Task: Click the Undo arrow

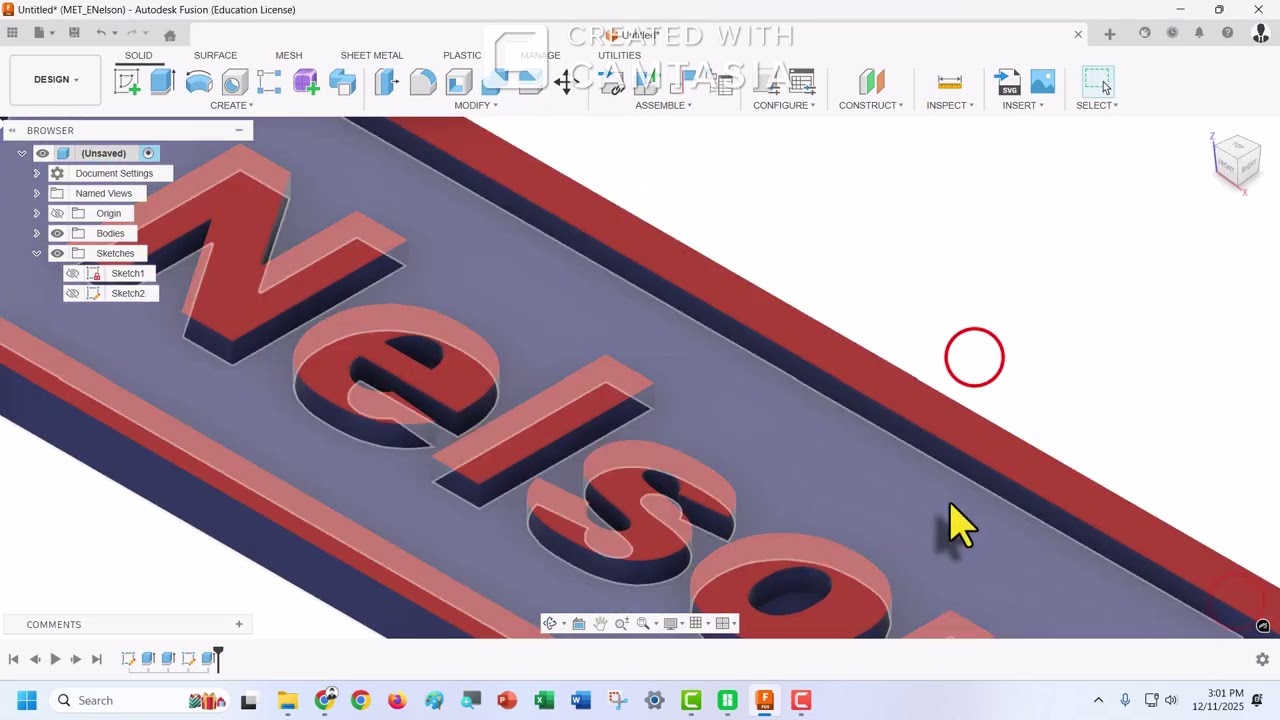Action: click(x=101, y=33)
